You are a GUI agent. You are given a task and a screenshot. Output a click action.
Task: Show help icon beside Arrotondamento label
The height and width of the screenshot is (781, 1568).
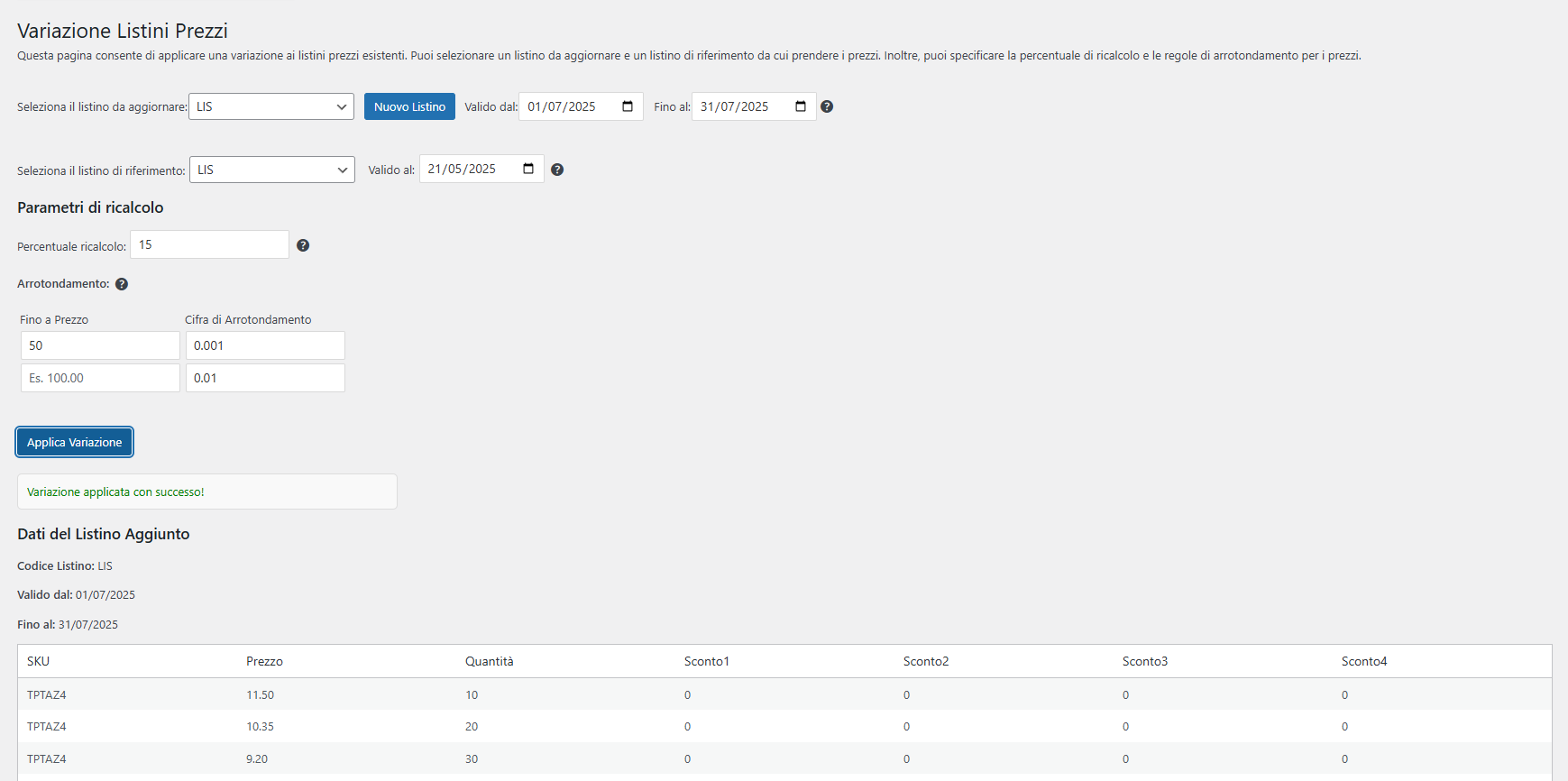122,284
